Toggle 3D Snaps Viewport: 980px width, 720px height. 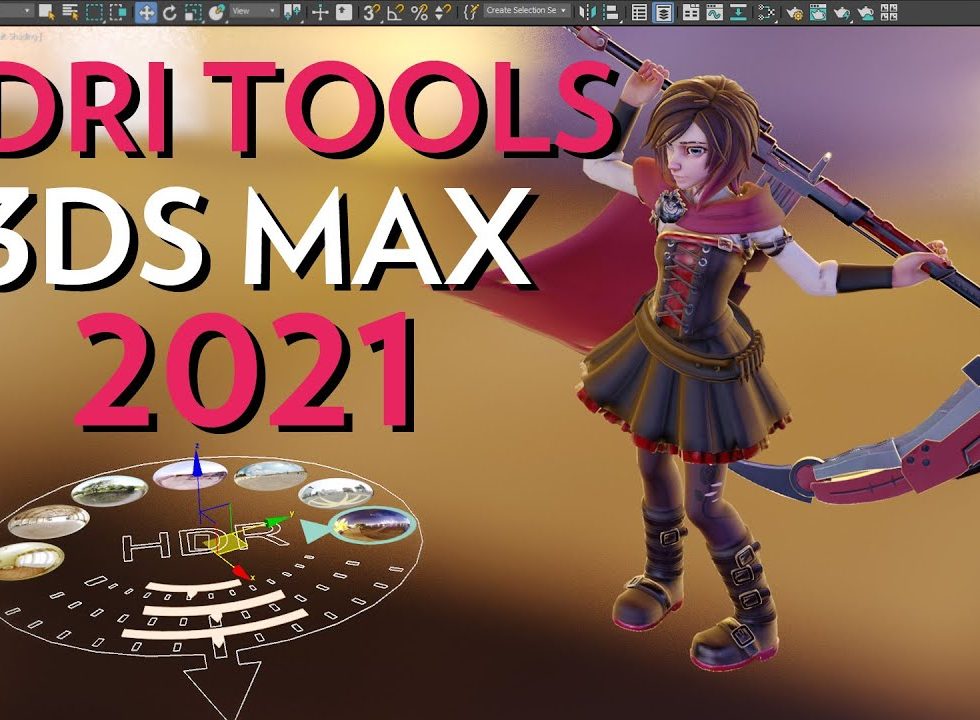[x=371, y=12]
